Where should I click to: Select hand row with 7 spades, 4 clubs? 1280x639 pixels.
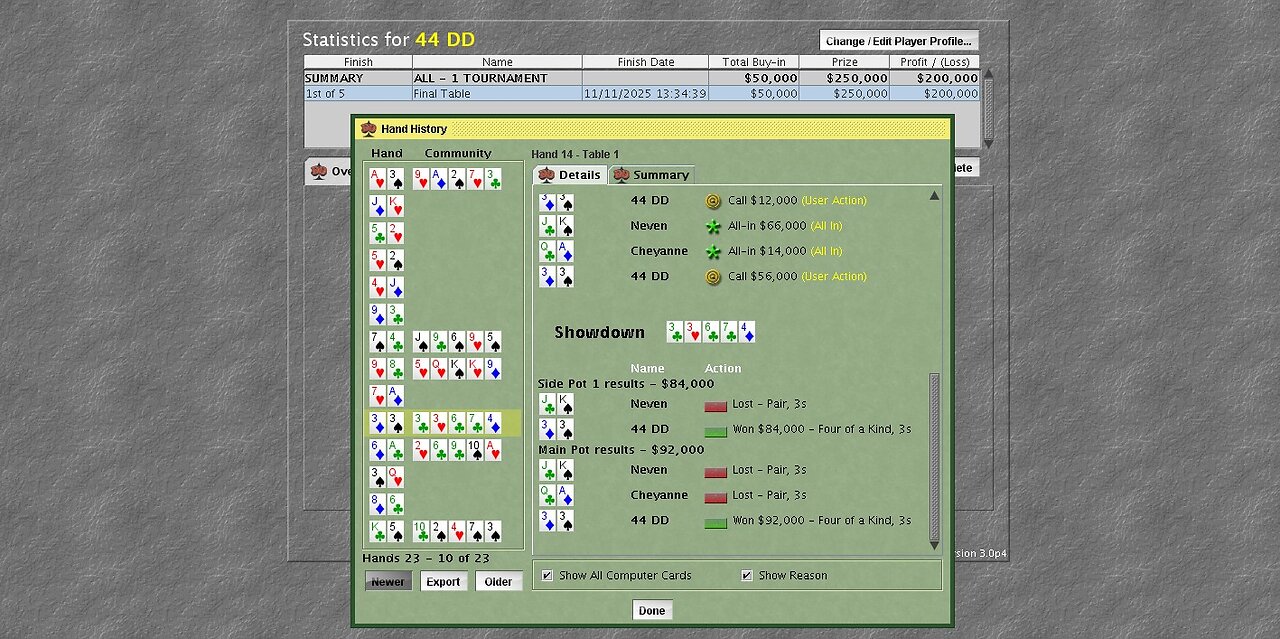point(443,342)
